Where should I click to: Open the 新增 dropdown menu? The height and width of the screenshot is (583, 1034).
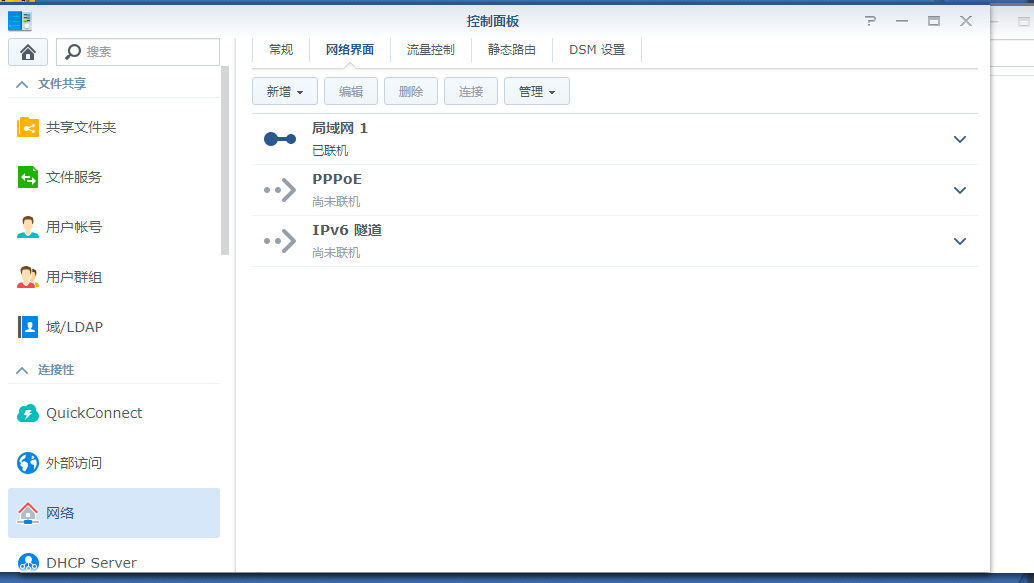pyautogui.click(x=284, y=90)
